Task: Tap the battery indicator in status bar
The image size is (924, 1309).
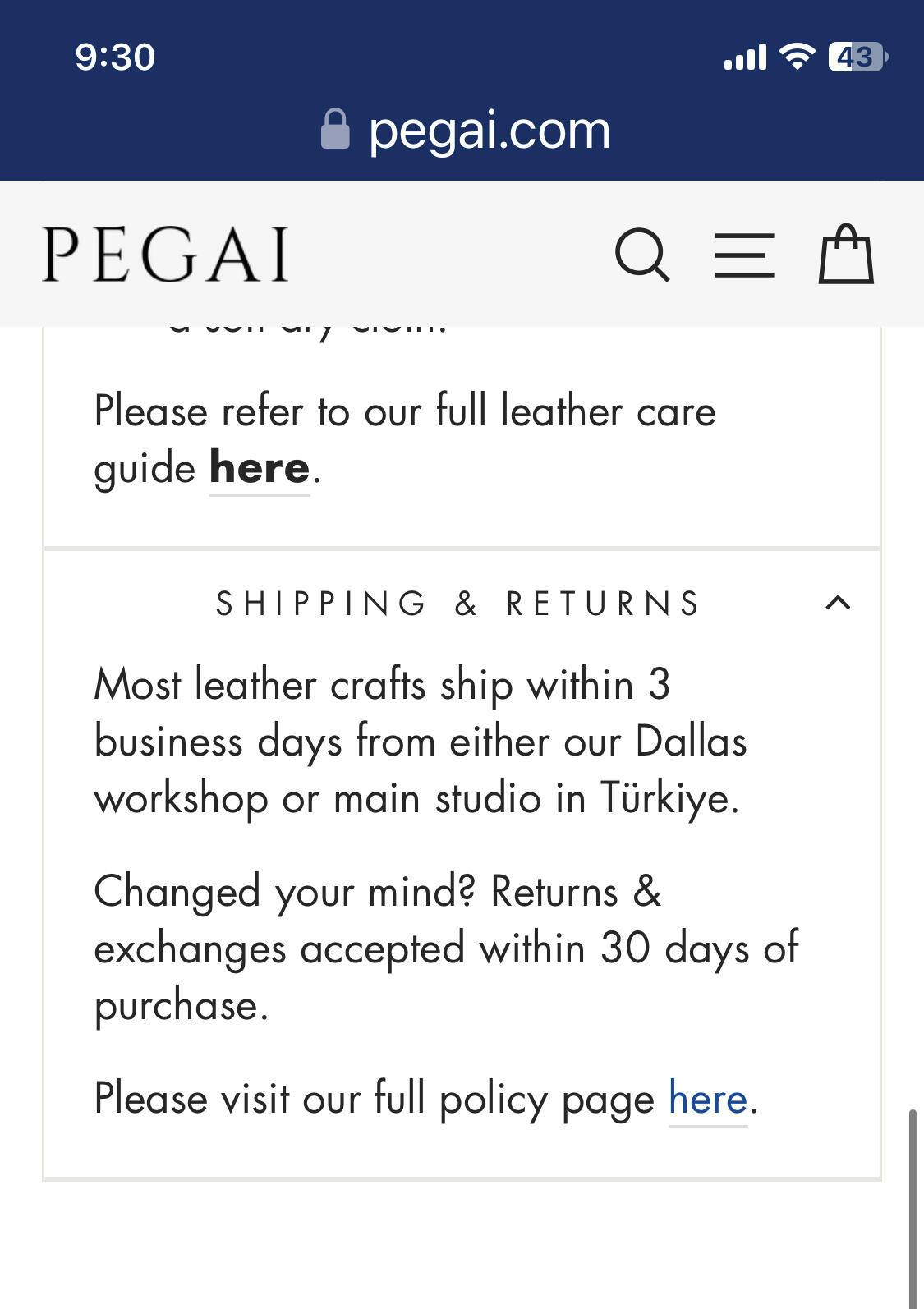Action: point(857,57)
